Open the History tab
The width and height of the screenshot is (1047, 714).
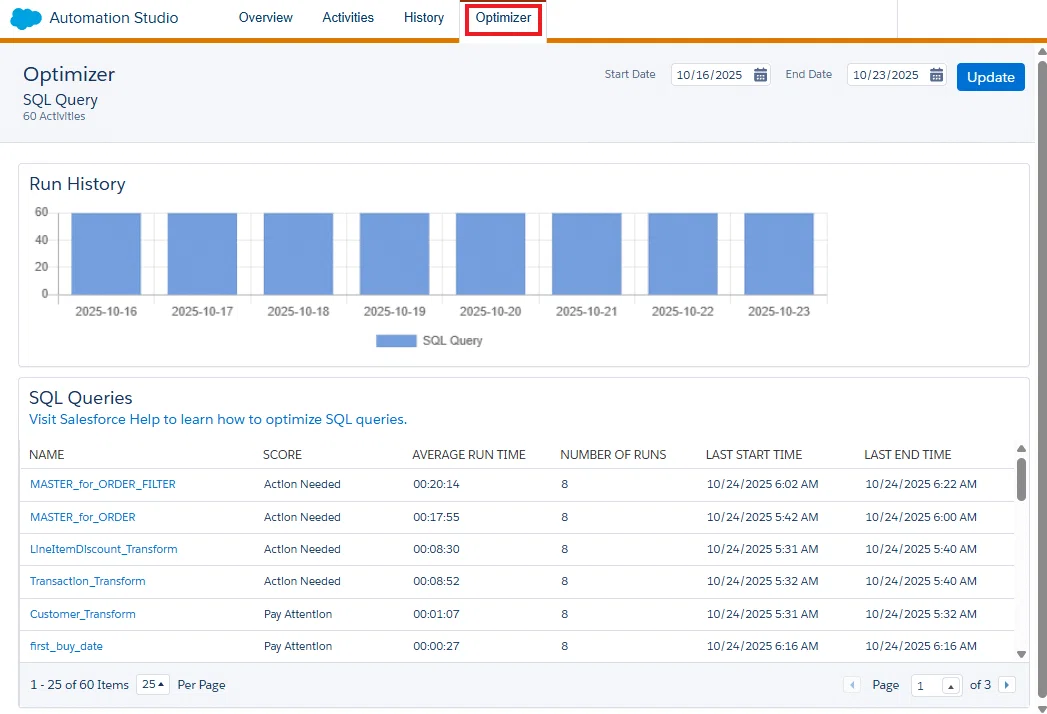point(424,17)
